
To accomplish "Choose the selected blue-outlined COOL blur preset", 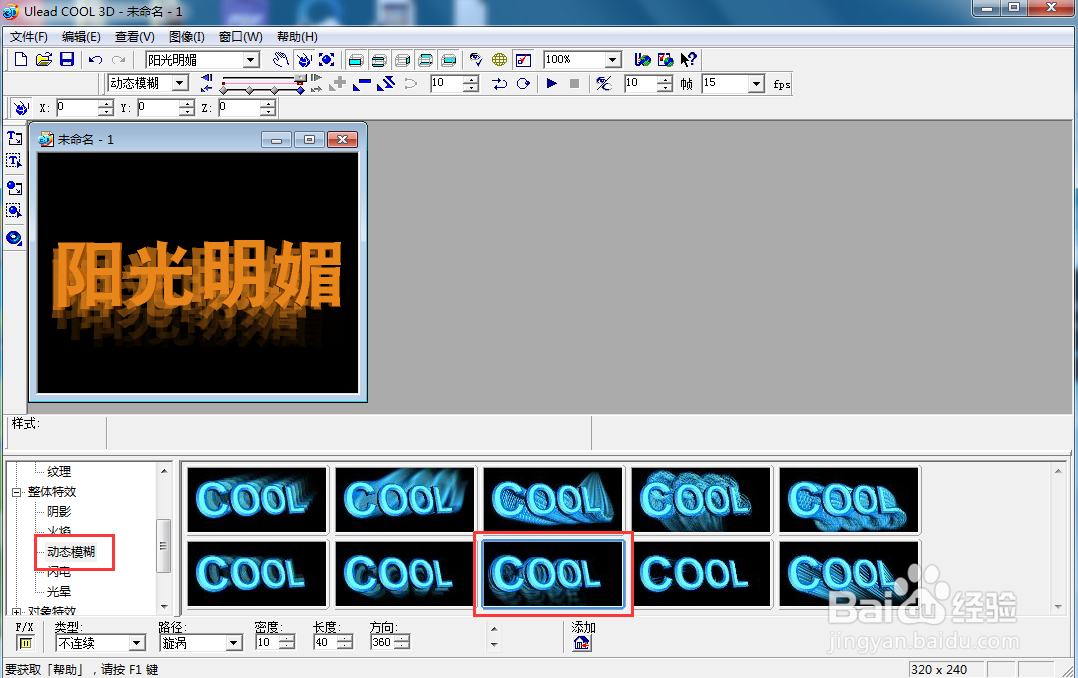I will click(553, 574).
